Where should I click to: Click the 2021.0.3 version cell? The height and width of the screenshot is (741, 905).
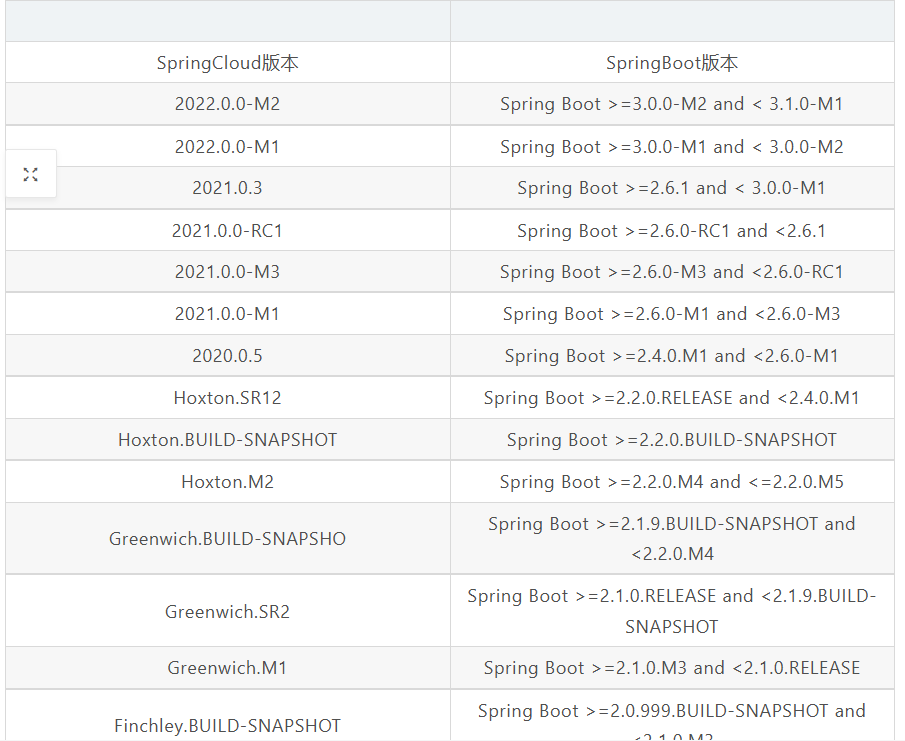(228, 188)
